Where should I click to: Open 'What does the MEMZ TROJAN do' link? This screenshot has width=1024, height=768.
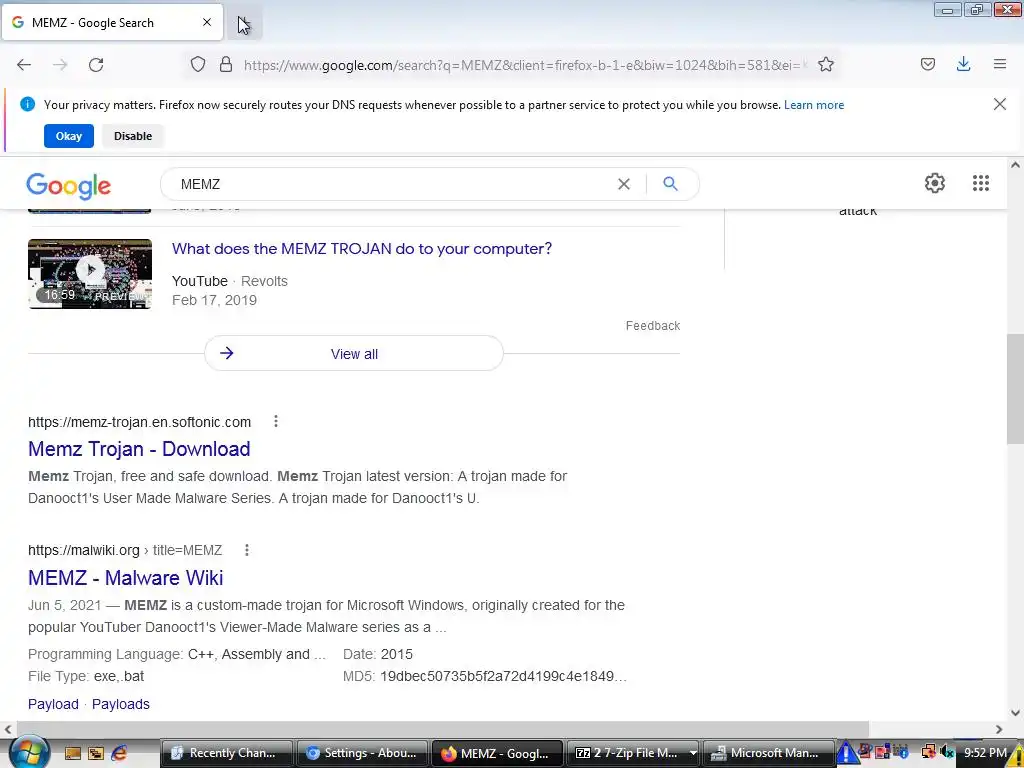point(362,249)
